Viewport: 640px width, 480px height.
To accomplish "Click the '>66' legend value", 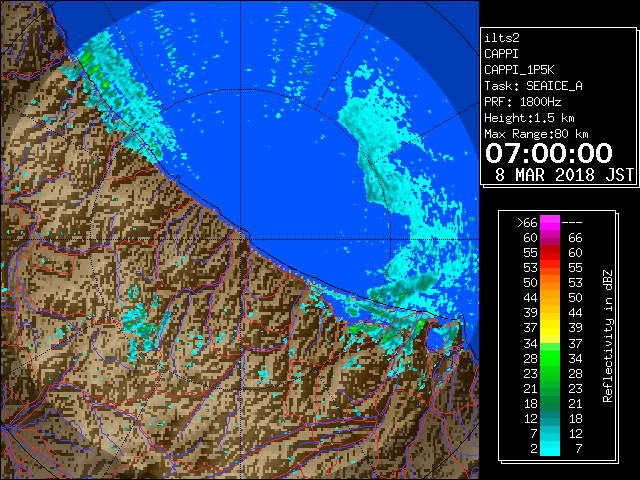I will [x=527, y=223].
